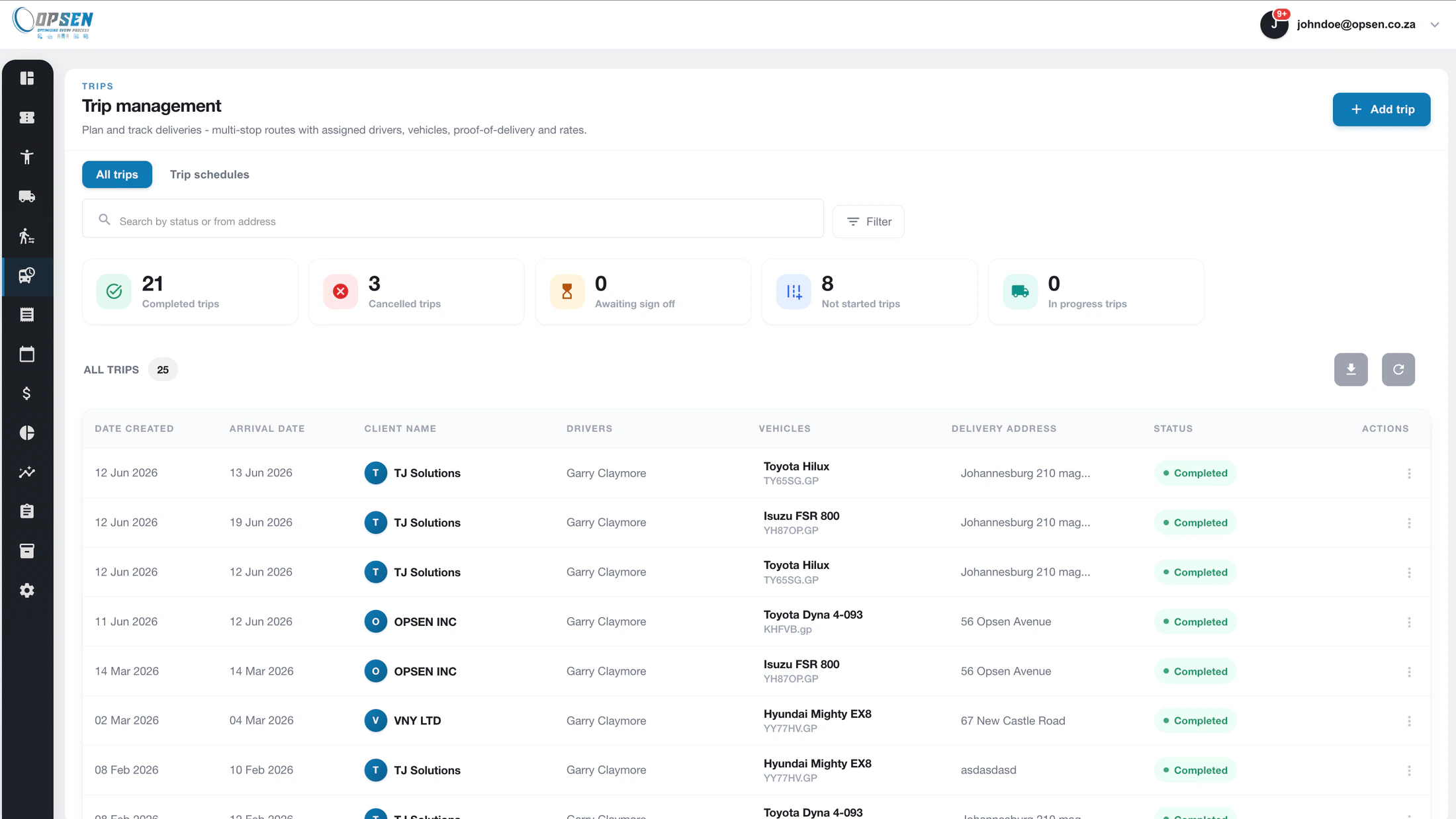Open the dollar sign finance icon

coord(27,394)
